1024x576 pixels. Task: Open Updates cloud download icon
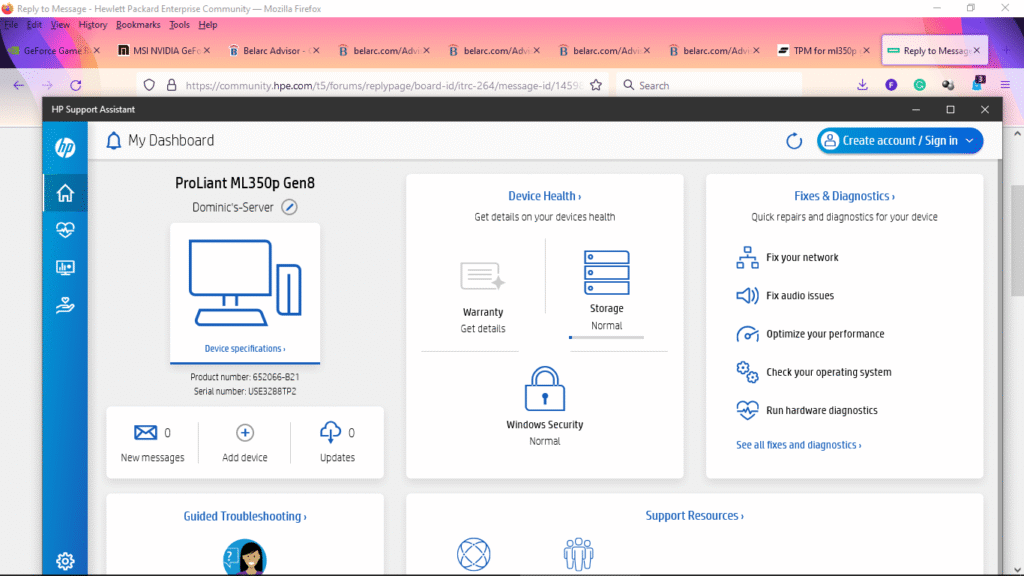click(330, 432)
